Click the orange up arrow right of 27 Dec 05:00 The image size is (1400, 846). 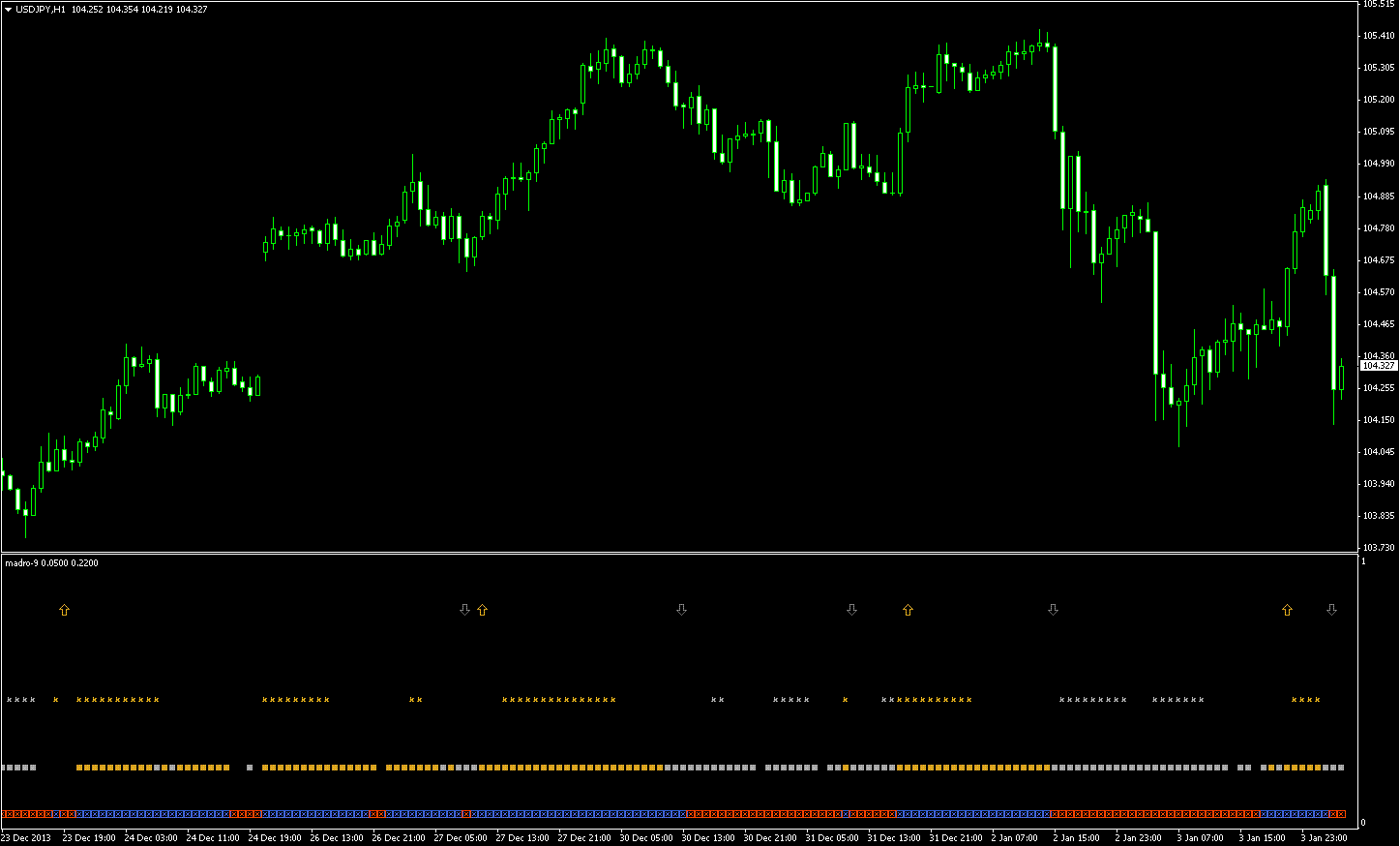point(482,610)
